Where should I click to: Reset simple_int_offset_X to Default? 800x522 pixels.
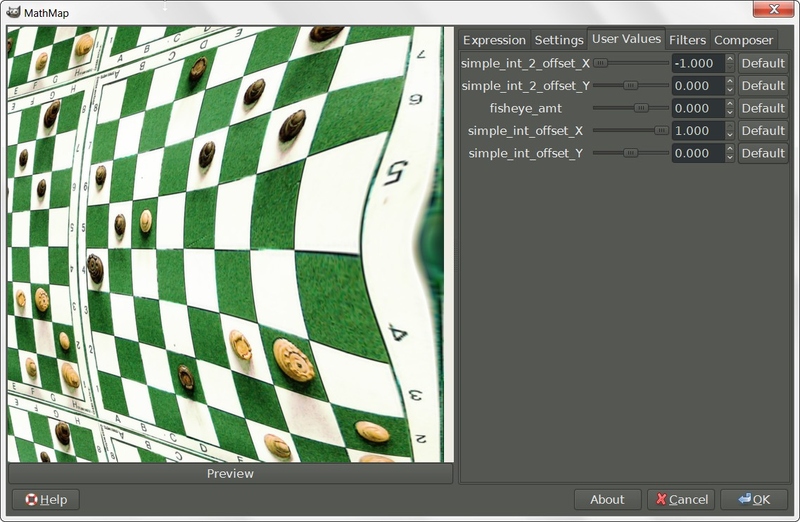(763, 131)
